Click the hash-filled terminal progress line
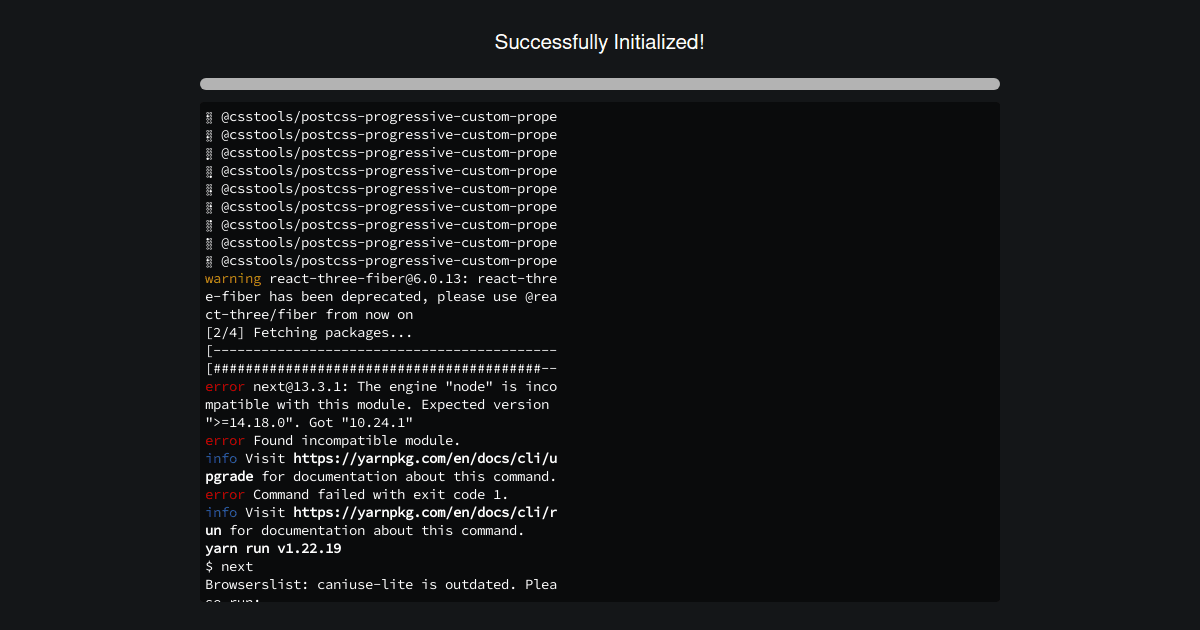Viewport: 1200px width, 630px height. click(380, 369)
